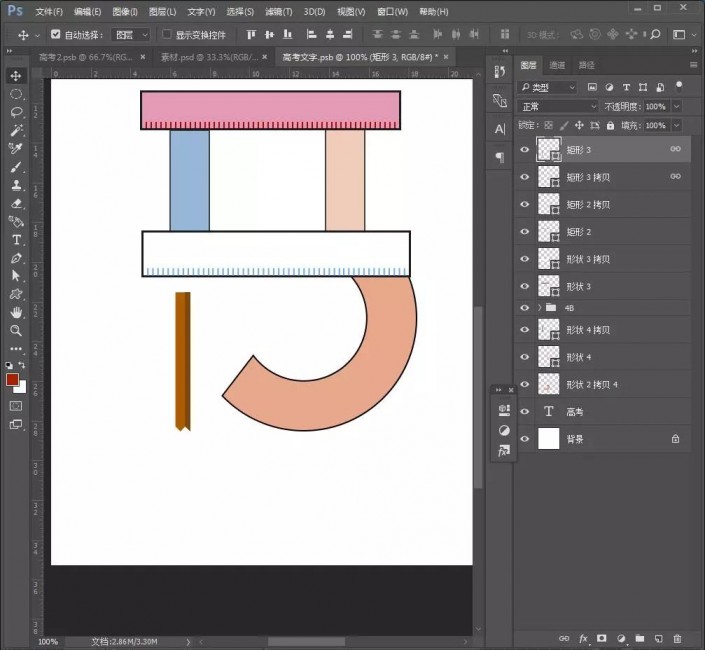Image resolution: width=705 pixels, height=650 pixels.
Task: Align top edges in options bar
Action: (251, 35)
